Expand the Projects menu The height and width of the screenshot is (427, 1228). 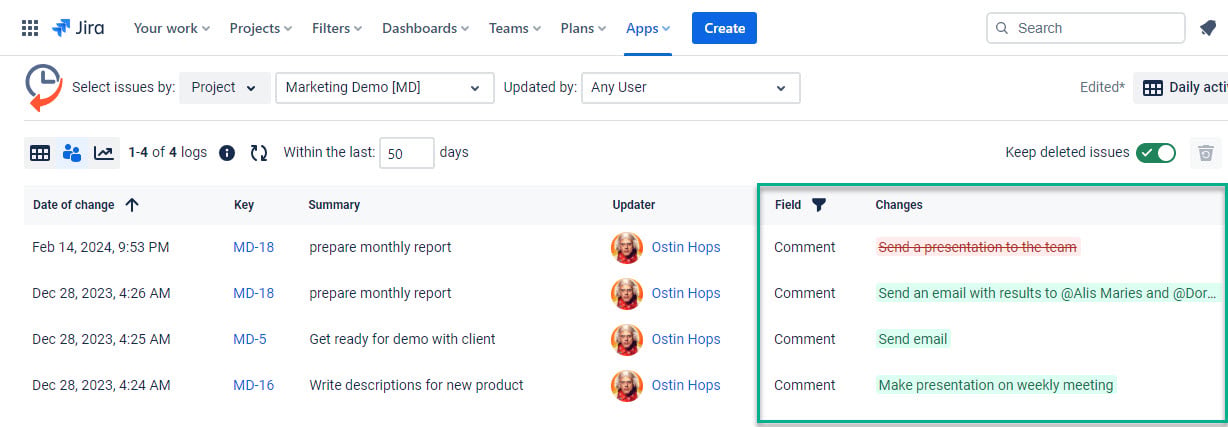click(261, 28)
